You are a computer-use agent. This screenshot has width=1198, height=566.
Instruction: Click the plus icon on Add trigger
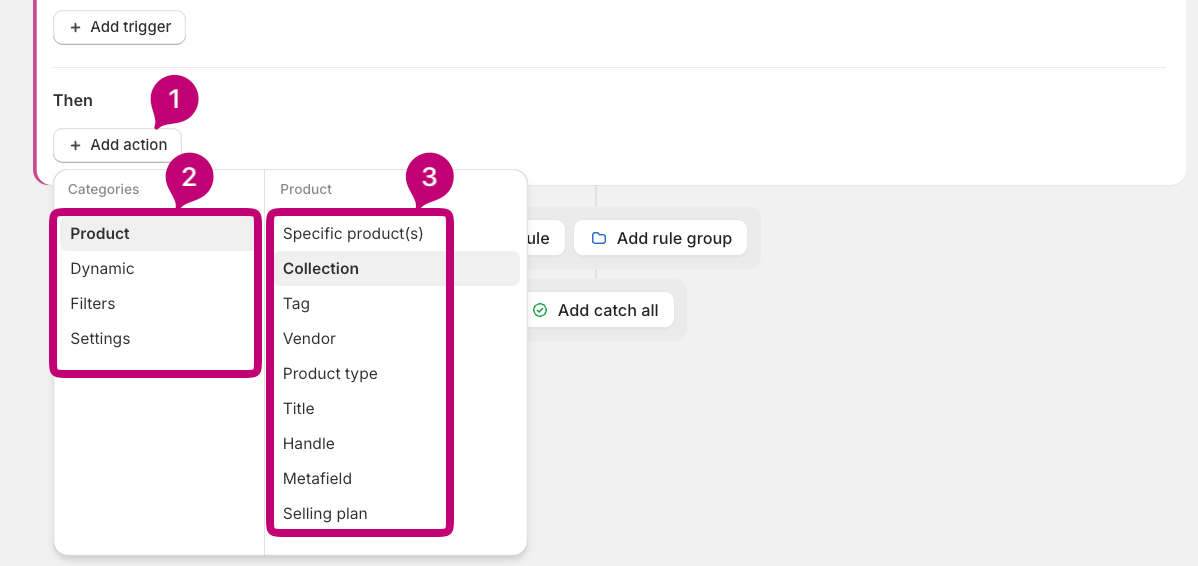tap(75, 27)
